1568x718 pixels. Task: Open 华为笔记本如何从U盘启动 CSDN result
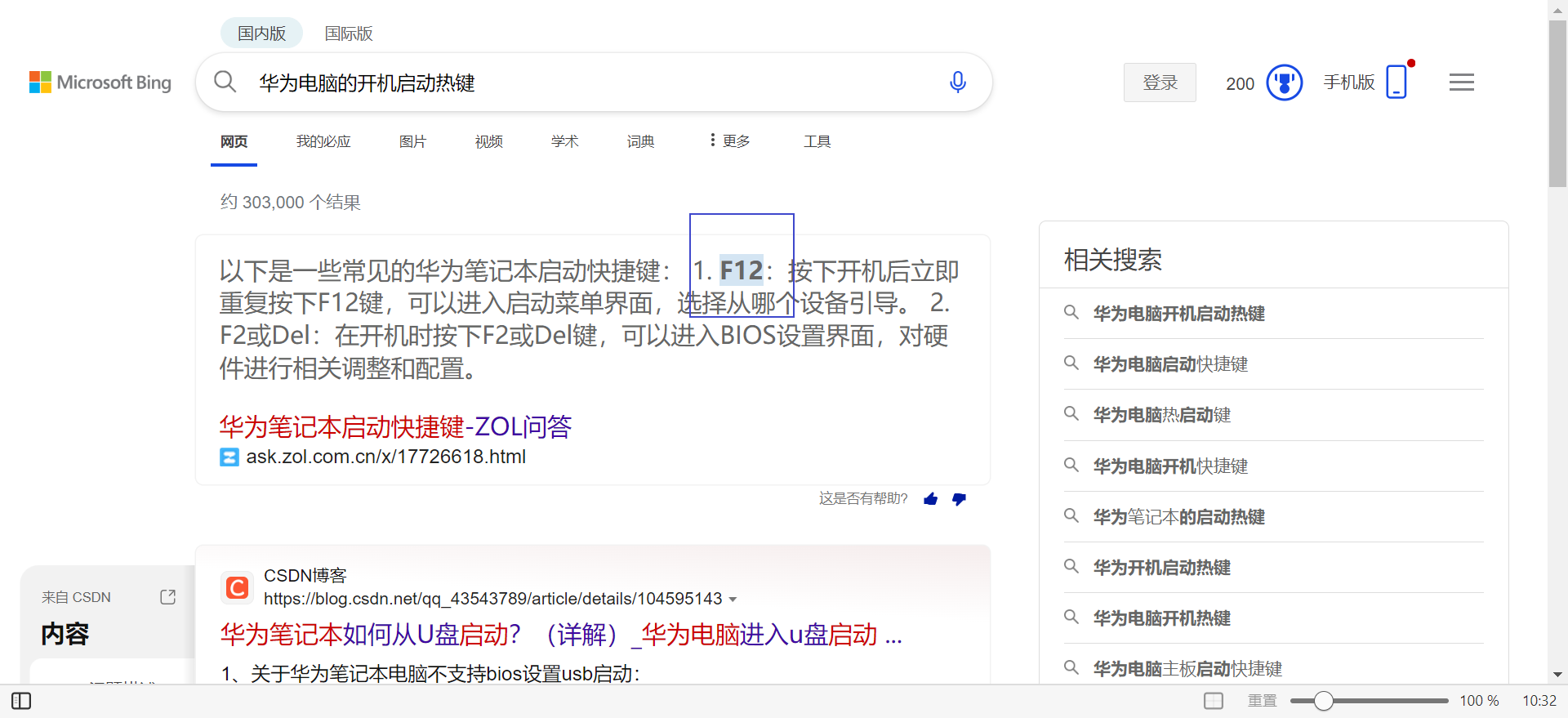tap(561, 635)
